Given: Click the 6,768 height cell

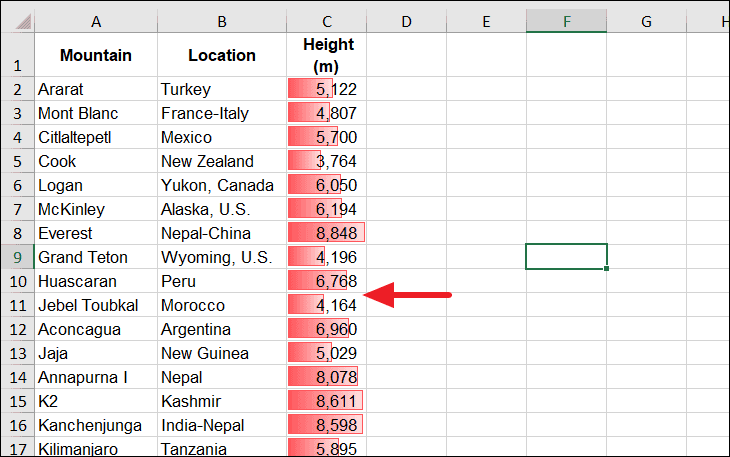Looking at the screenshot, I should (327, 281).
